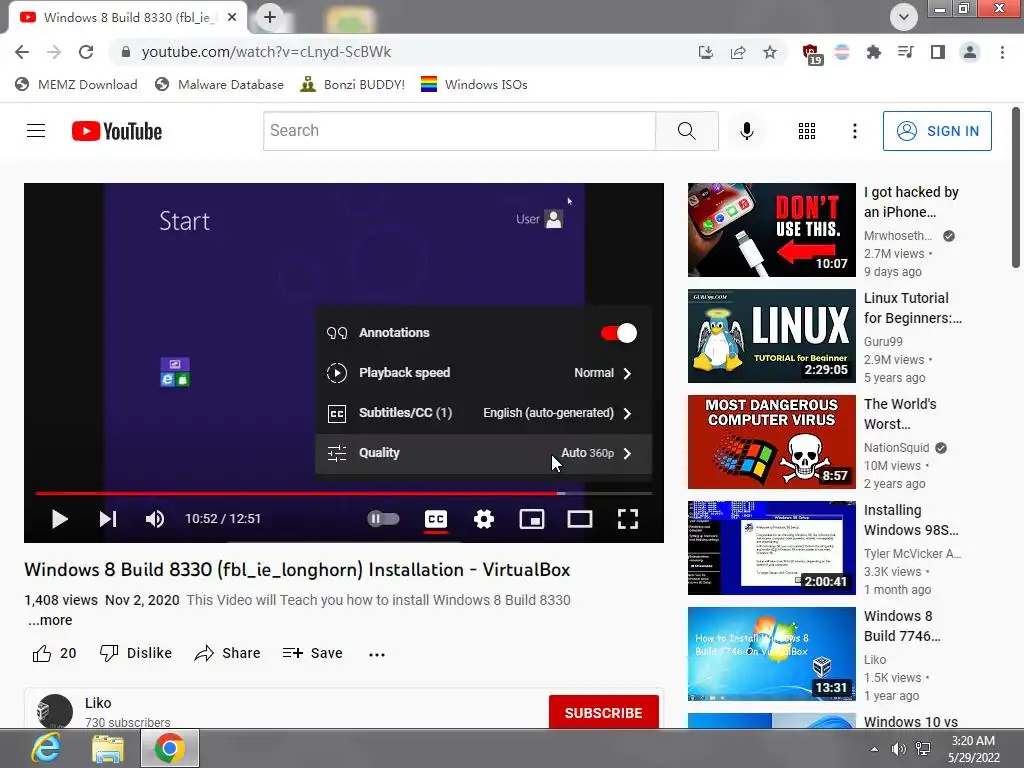Open YouTube settings three-dot menu beside Sign In
Image resolution: width=1024 pixels, height=768 pixels.
click(x=854, y=131)
